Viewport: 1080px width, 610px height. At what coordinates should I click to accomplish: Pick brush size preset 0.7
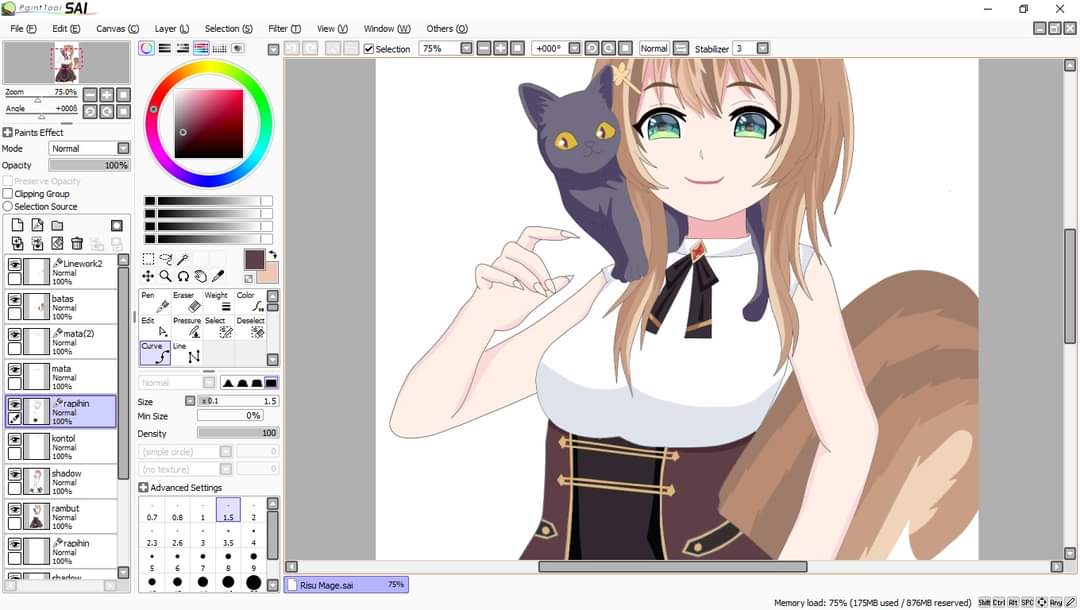(x=152, y=510)
